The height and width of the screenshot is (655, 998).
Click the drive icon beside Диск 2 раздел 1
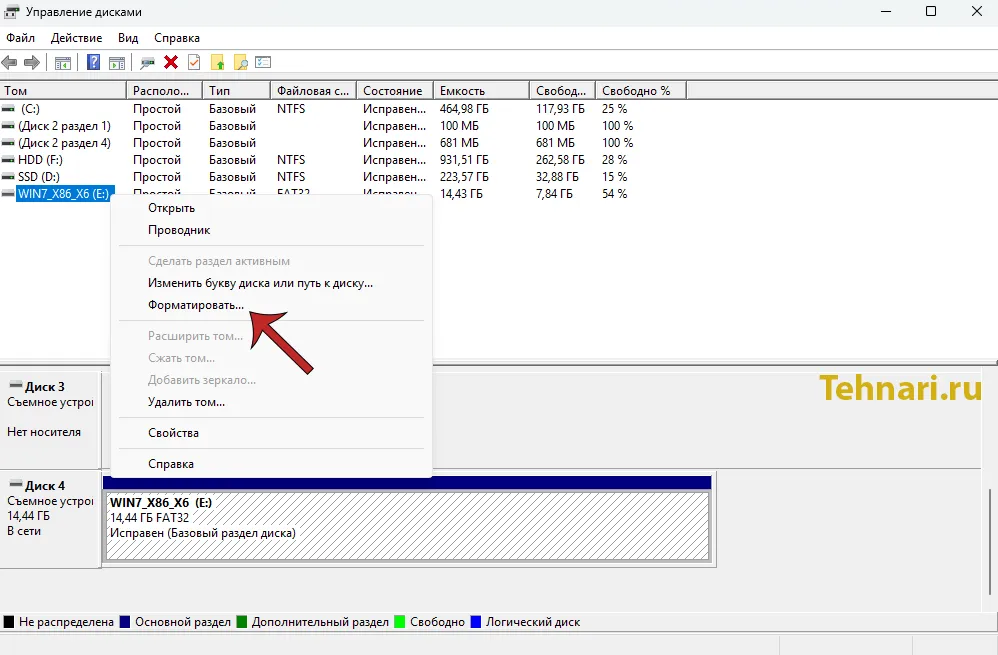point(8,126)
